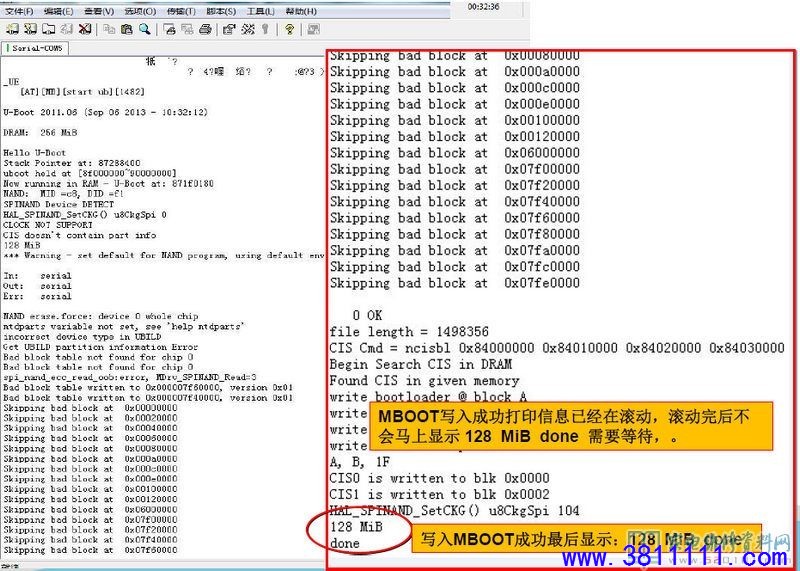800x571 pixels.
Task: Click the 'Skipping bad block at 0x00000000' line
Action: [90, 408]
